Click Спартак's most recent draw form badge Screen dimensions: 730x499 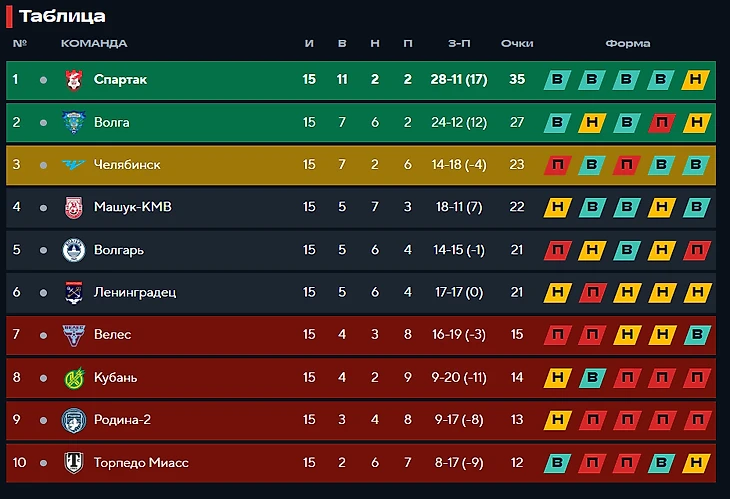coord(695,80)
